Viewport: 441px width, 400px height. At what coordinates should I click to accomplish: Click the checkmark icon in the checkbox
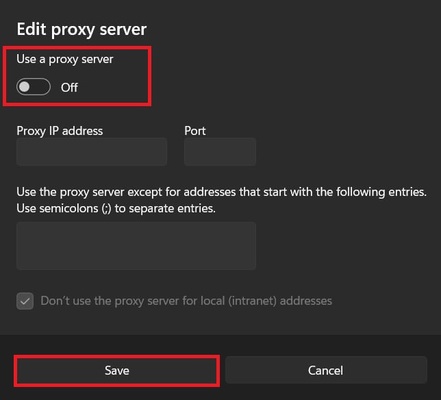25,301
